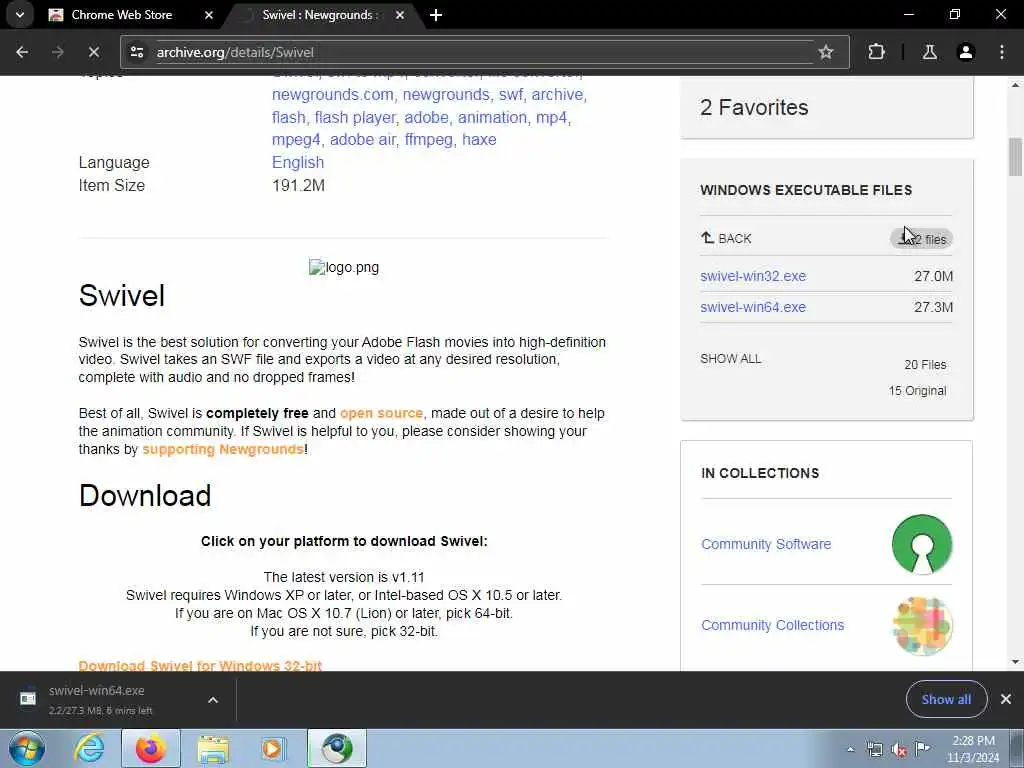Bookmark this page with the star icon
1024x768 pixels.
click(825, 52)
